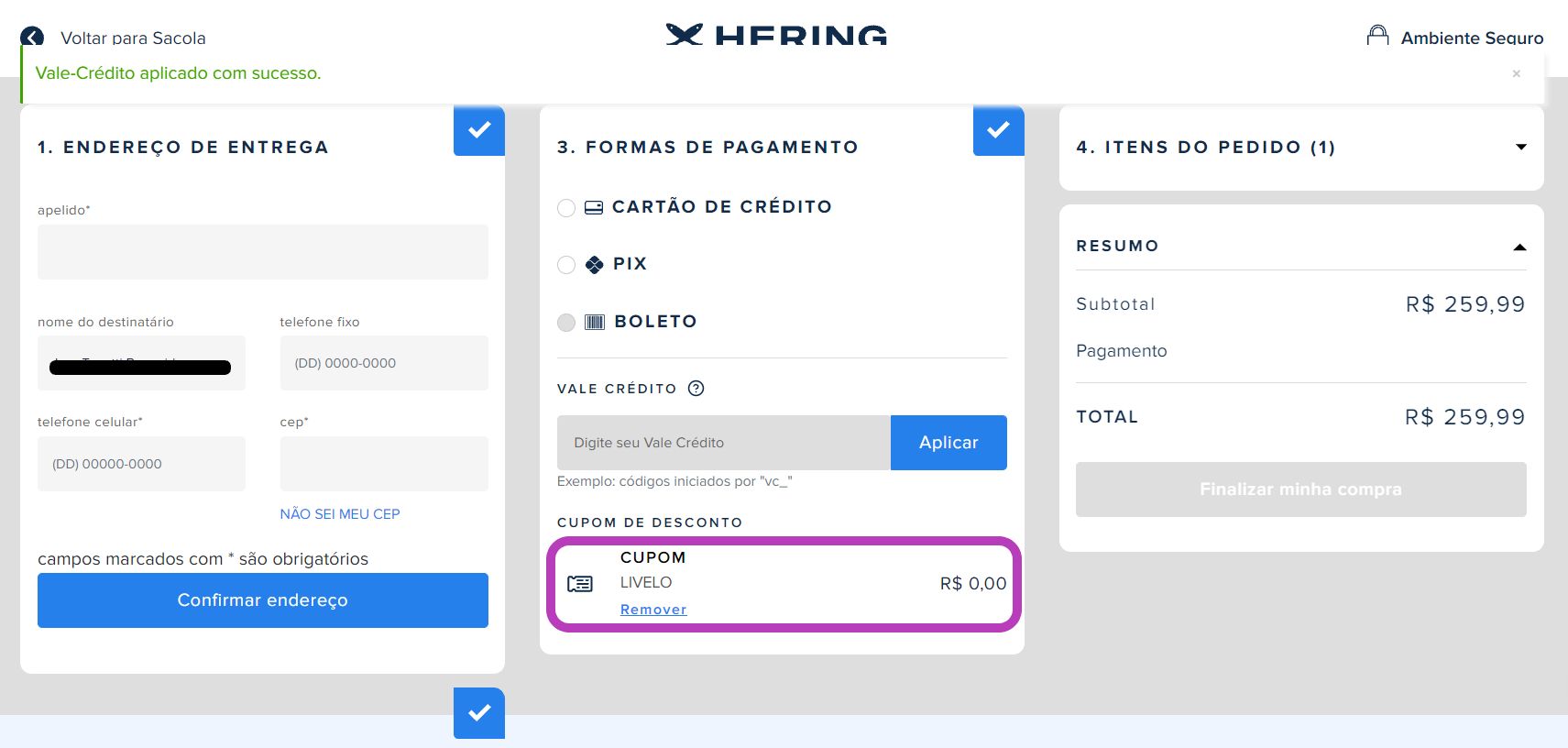Choose the Boleto radio button
The width and height of the screenshot is (1568, 748).
[x=566, y=323]
